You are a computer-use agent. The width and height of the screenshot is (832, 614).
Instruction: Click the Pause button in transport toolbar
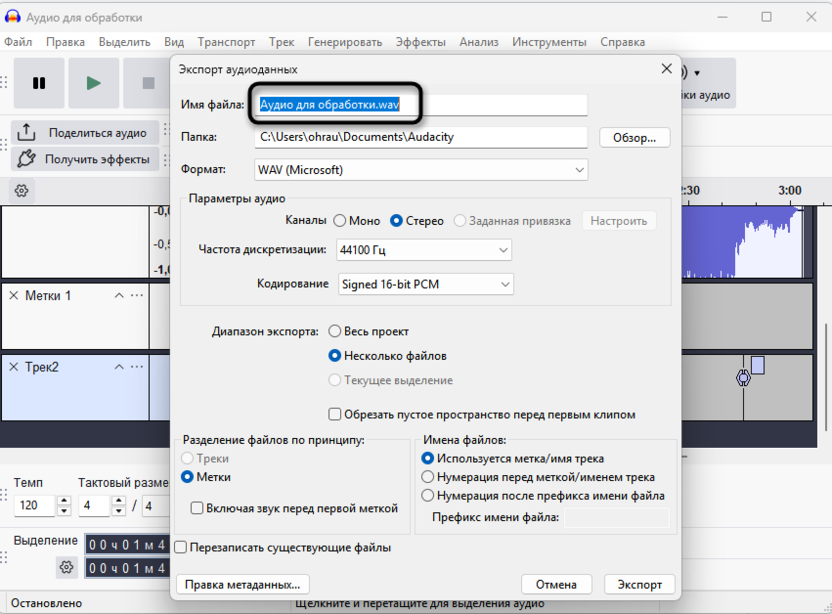pyautogui.click(x=39, y=83)
